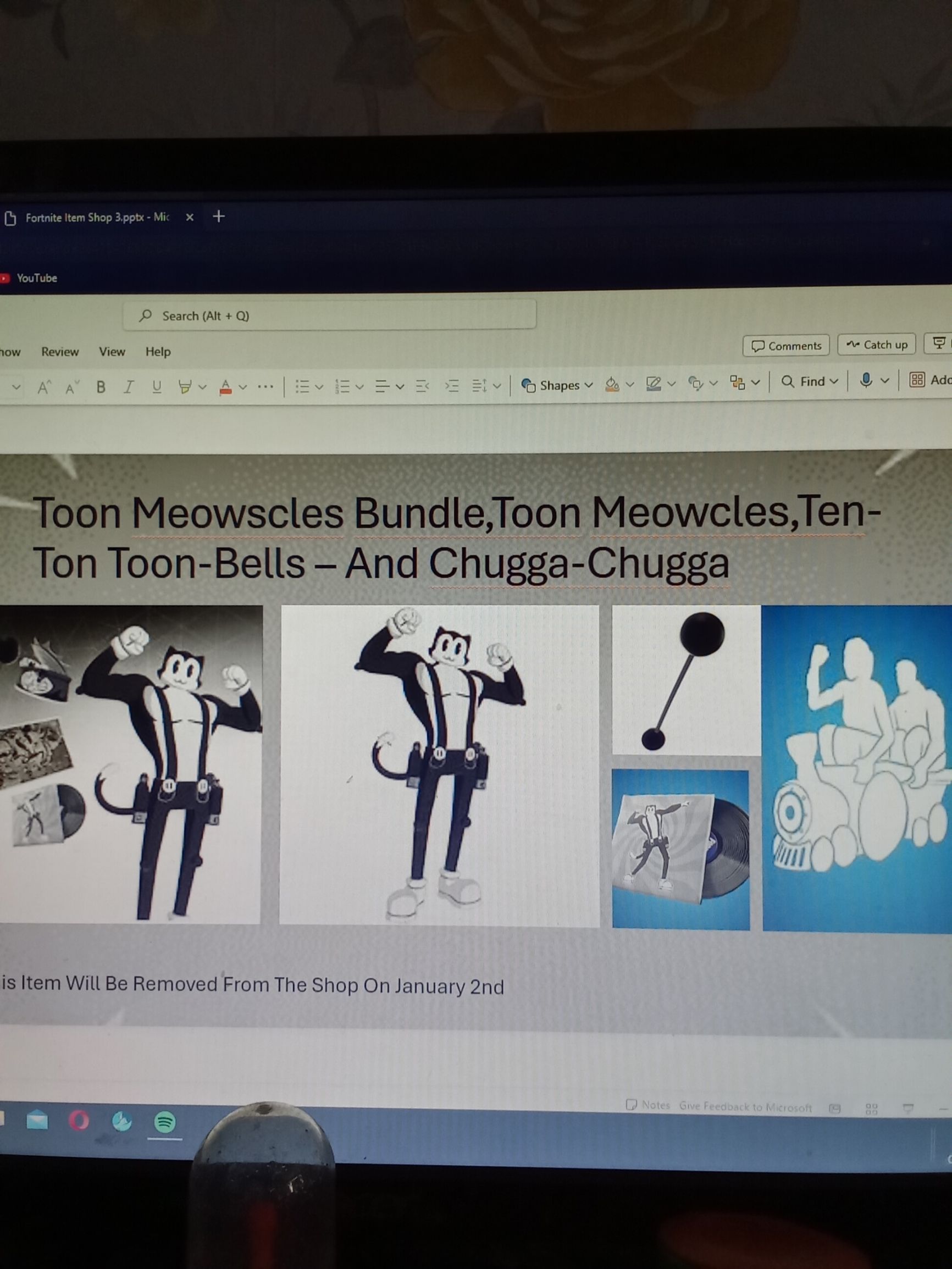Open the Comments pane
Viewport: 952px width, 1269px height.
click(x=786, y=346)
